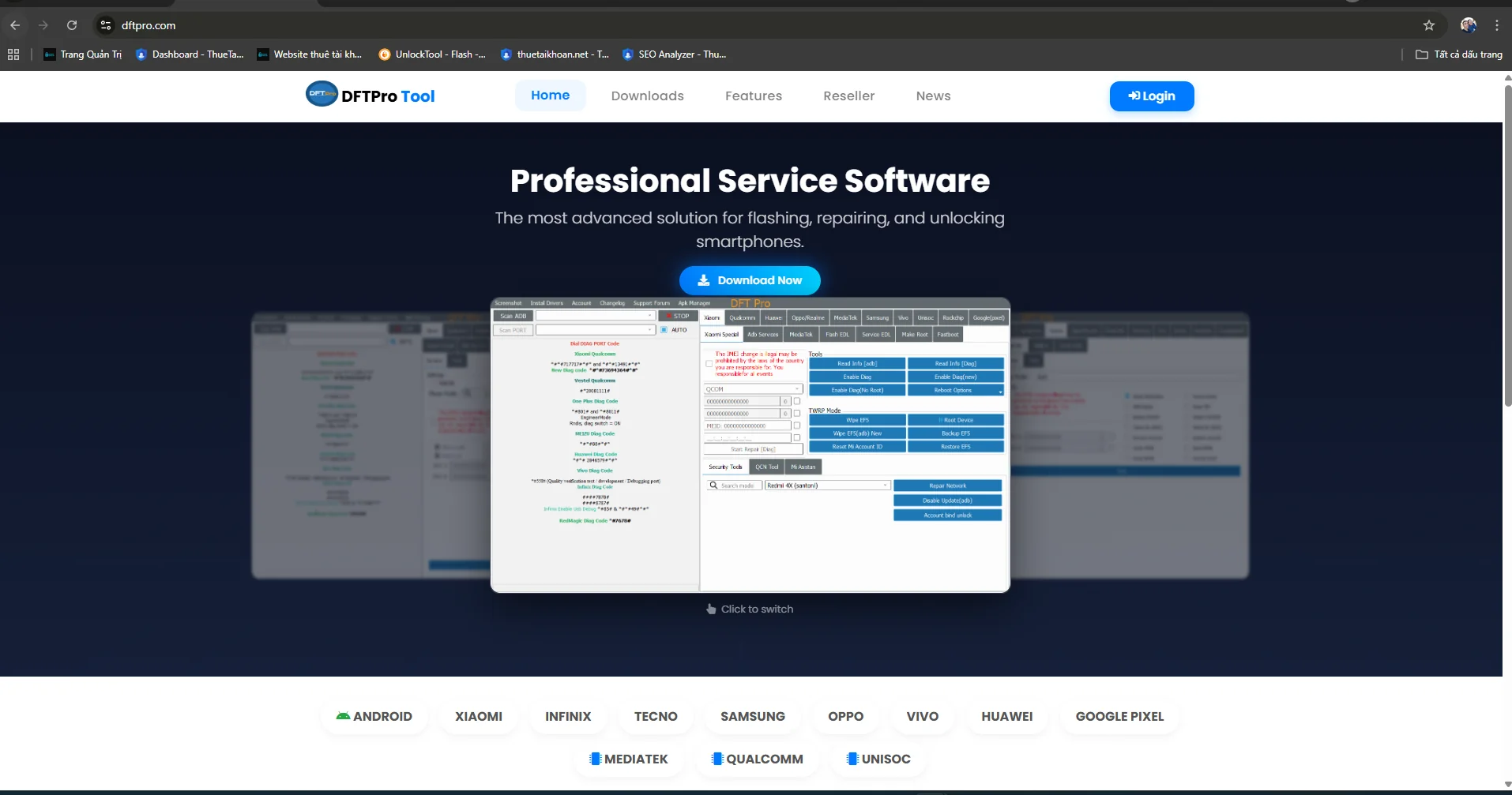Click the Login button
The height and width of the screenshot is (795, 1512).
pos(1152,96)
